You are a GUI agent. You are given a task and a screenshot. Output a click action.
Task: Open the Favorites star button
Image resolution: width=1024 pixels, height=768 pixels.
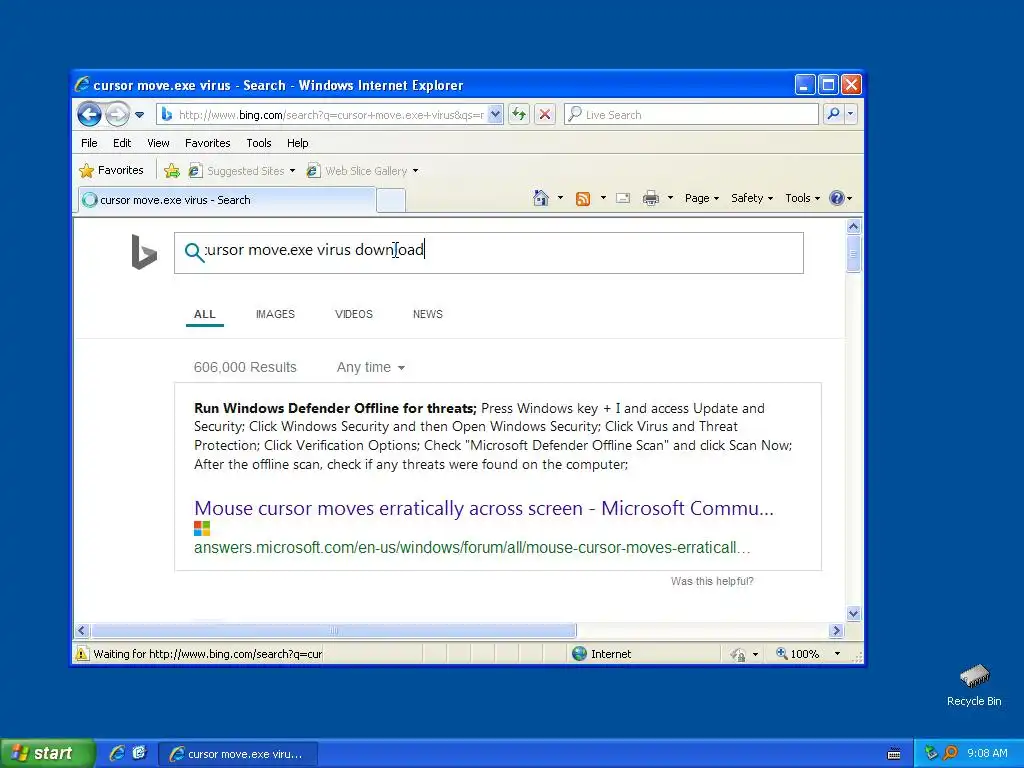[x=111, y=170]
